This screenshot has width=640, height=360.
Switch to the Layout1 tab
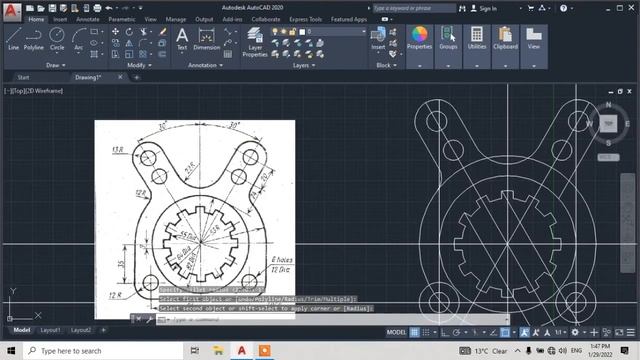[x=50, y=330]
